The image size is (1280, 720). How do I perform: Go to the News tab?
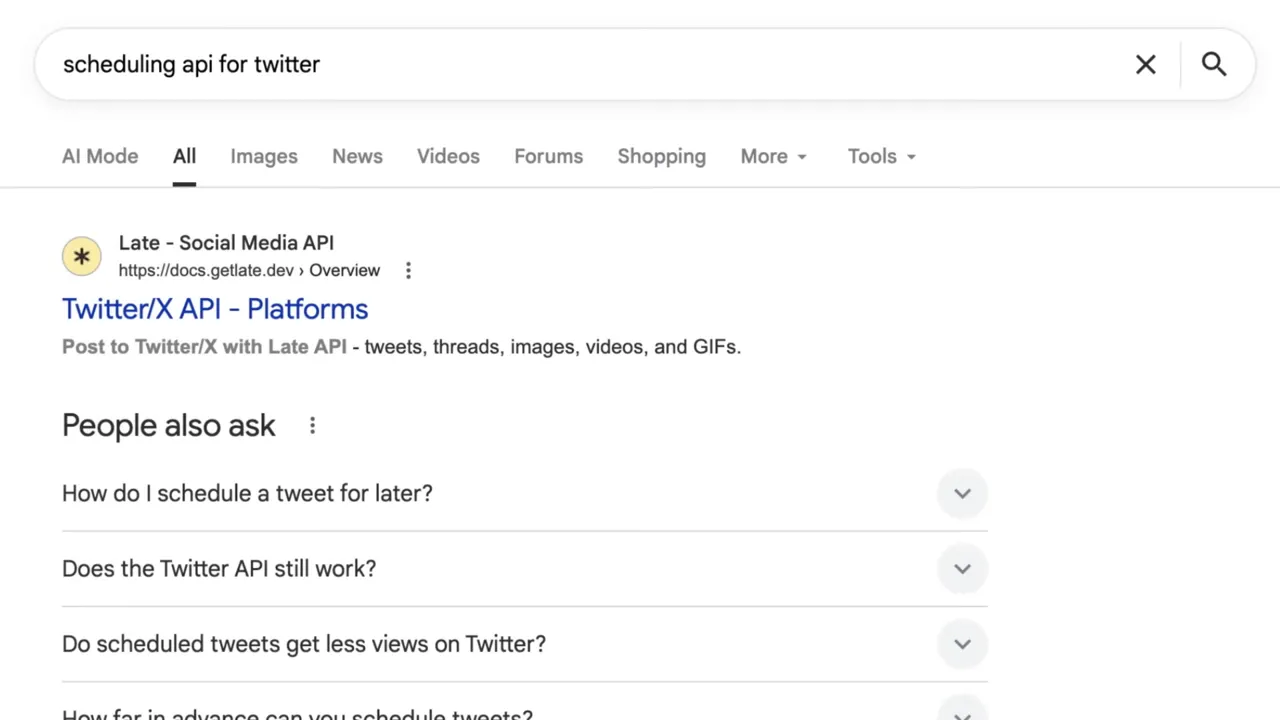[357, 156]
